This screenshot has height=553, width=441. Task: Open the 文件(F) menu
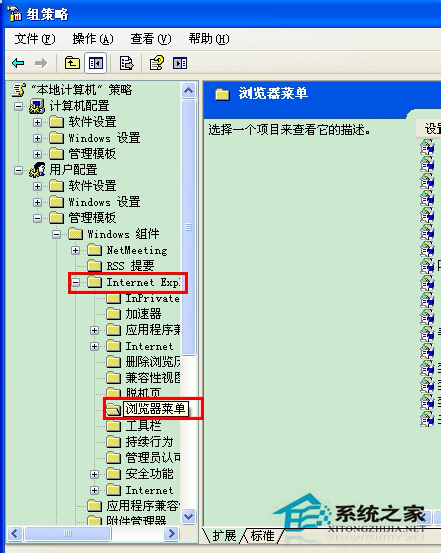(35, 38)
